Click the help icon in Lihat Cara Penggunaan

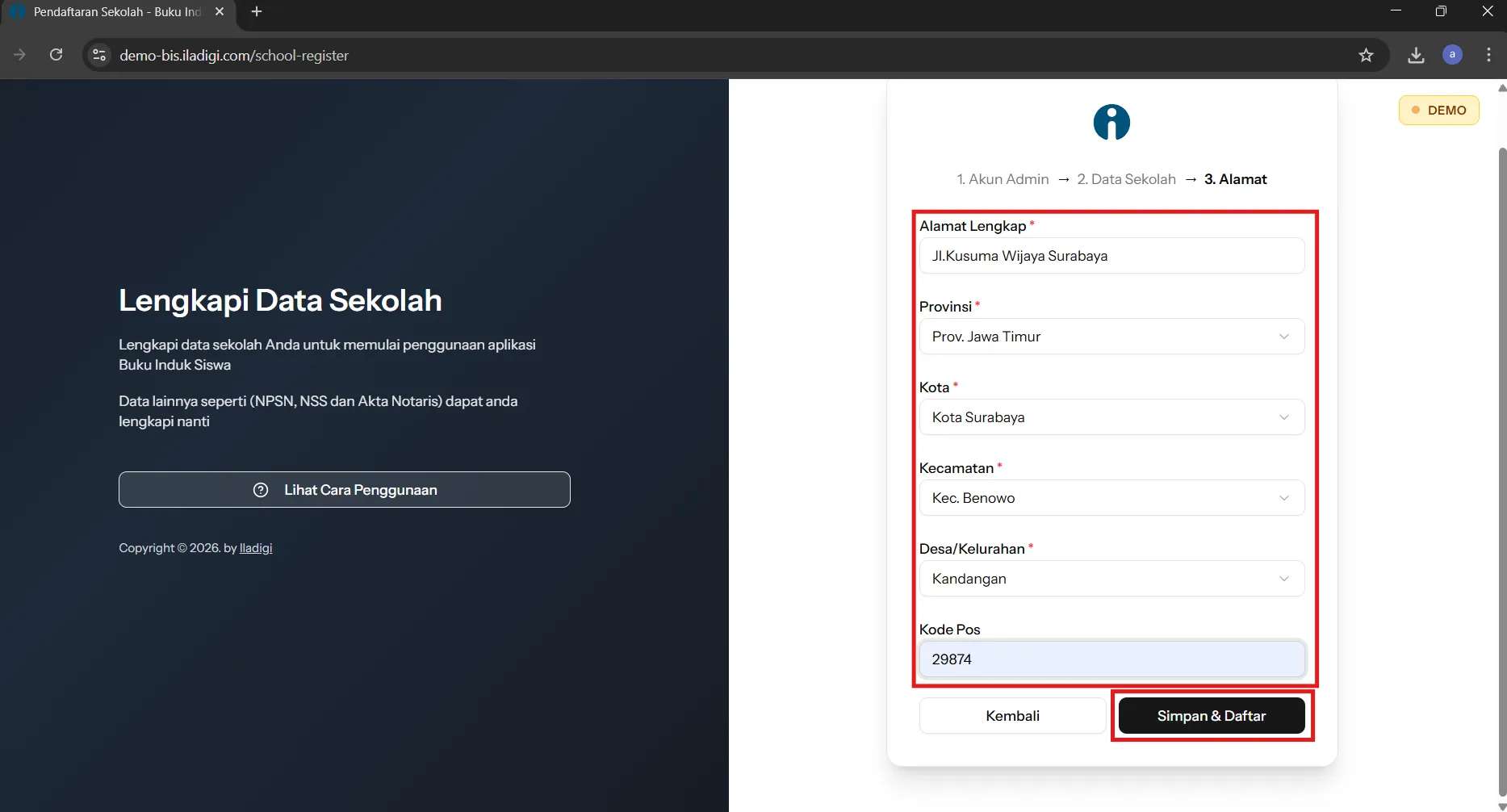click(261, 490)
